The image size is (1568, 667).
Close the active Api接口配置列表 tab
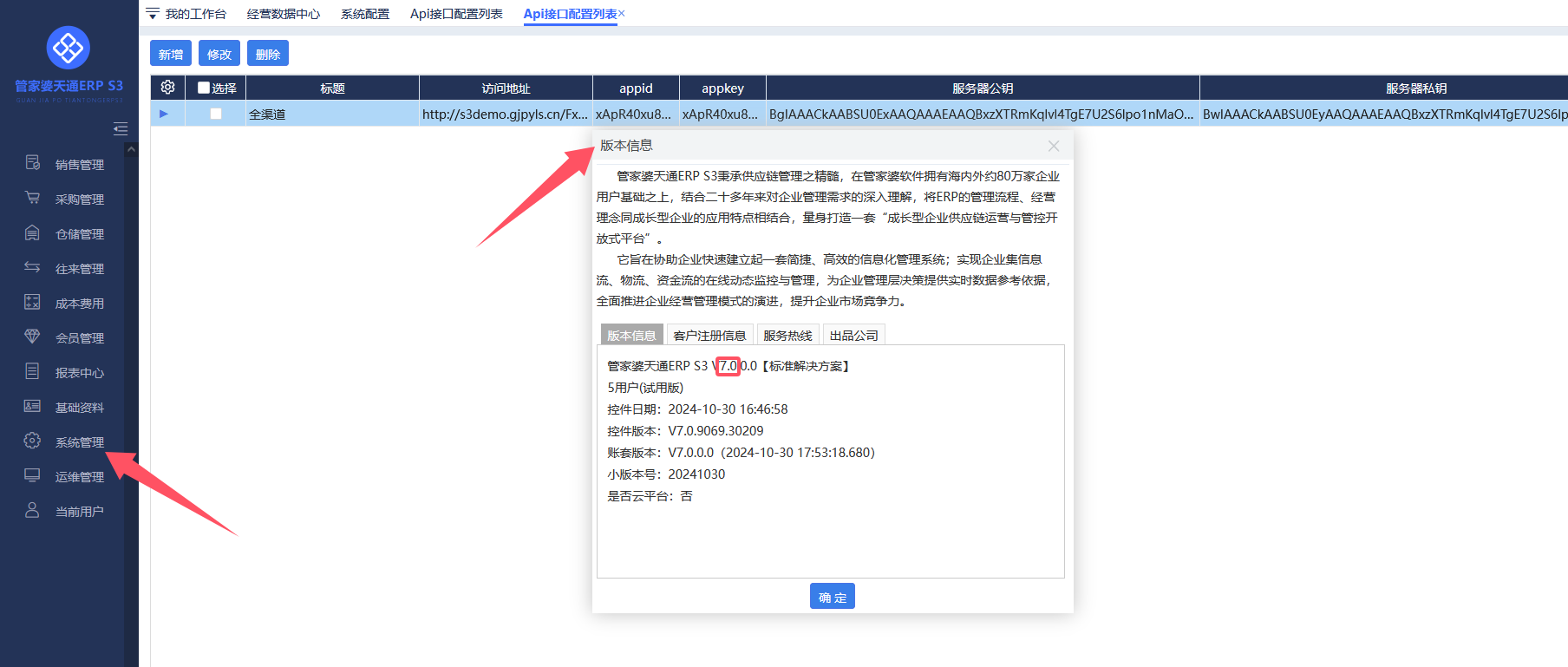coord(622,13)
